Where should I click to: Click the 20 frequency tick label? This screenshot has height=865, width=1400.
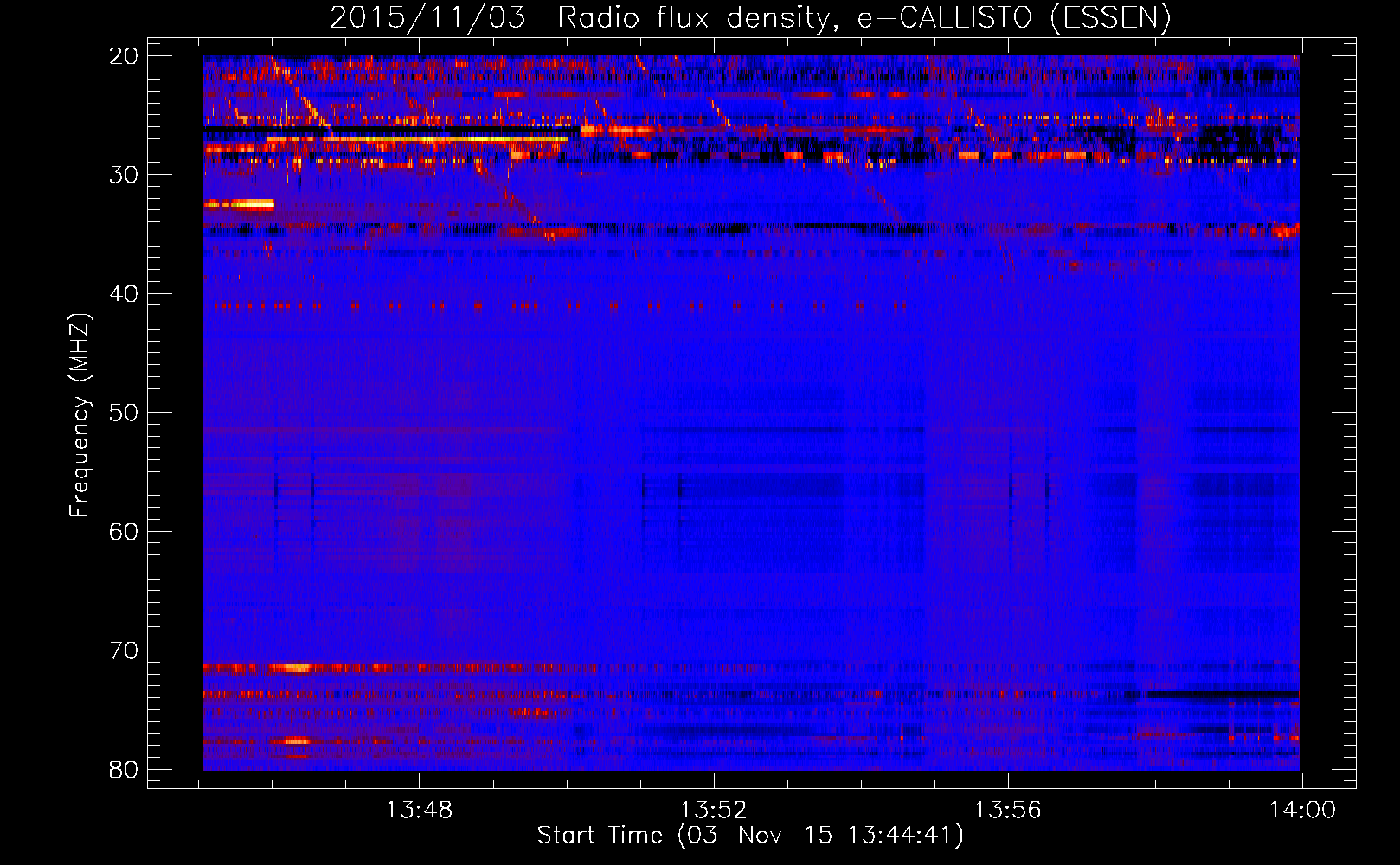coord(124,56)
